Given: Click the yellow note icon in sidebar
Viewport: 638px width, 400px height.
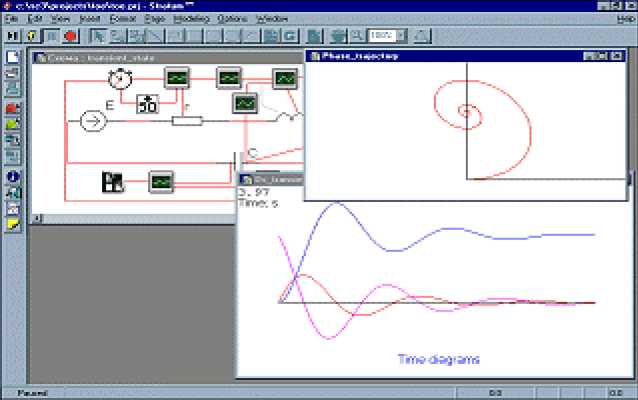Looking at the screenshot, I should click(x=13, y=225).
